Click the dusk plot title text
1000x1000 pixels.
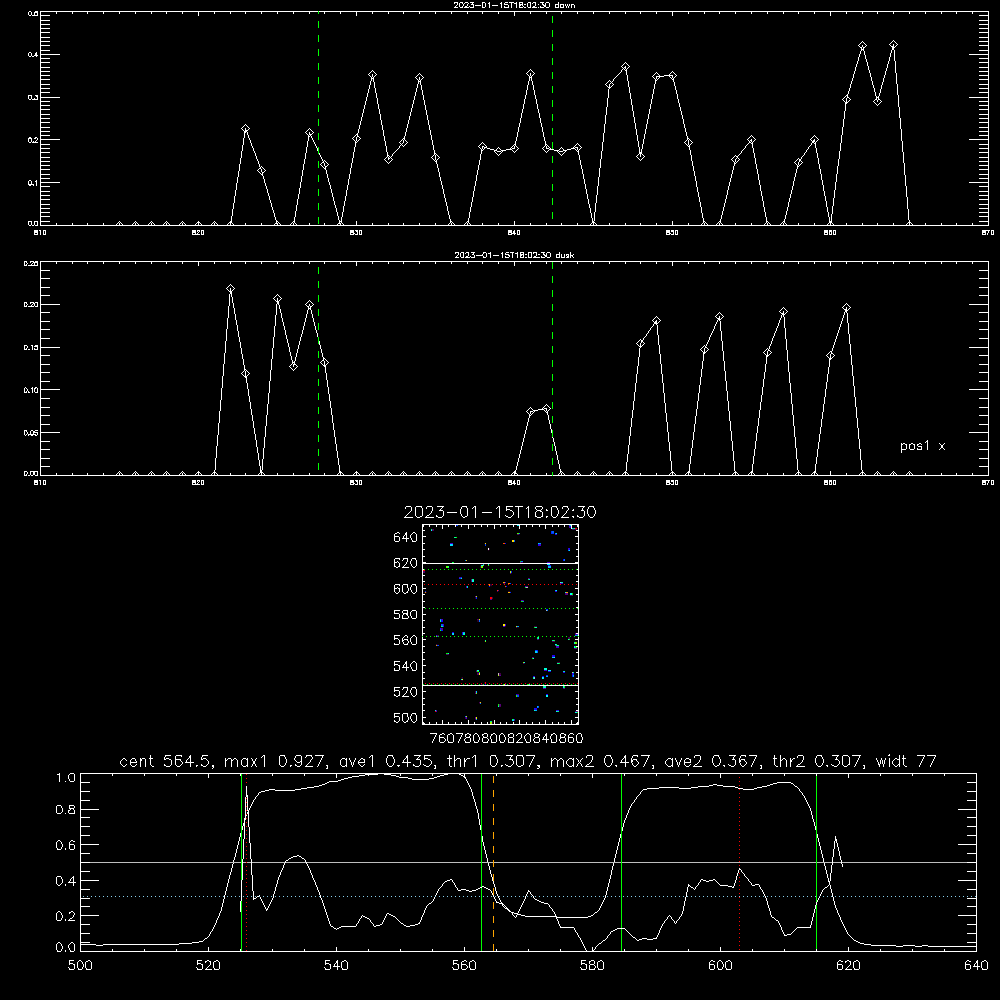pyautogui.click(x=514, y=255)
